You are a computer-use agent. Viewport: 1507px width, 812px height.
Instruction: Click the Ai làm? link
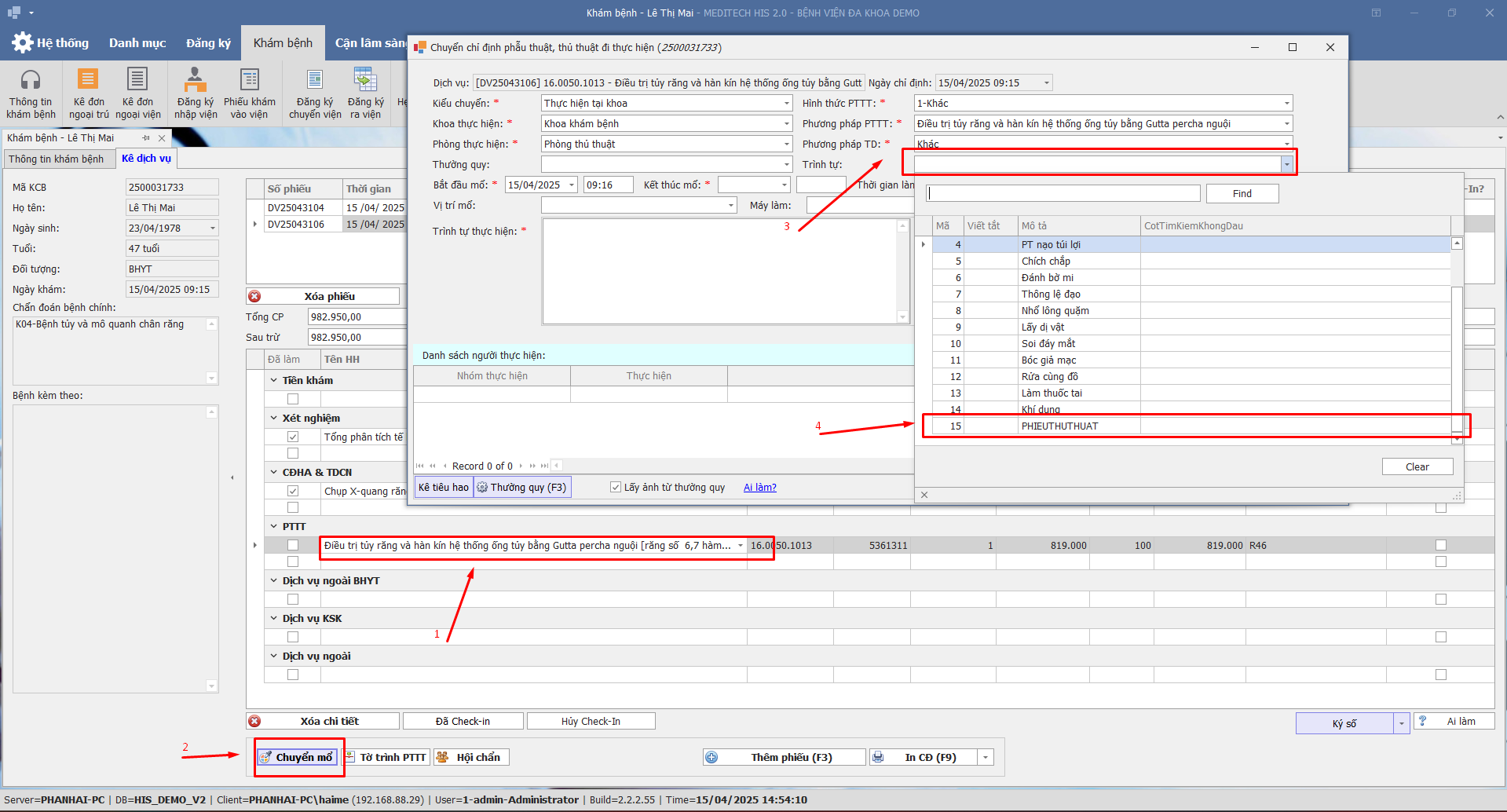(759, 488)
